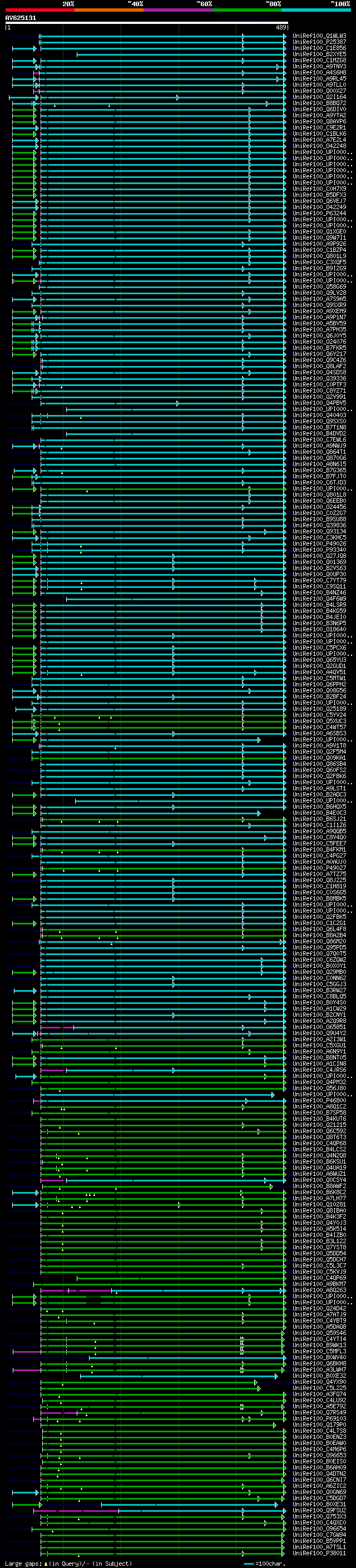The height and width of the screenshot is (1568, 356).
Task: Select hit UniRef100_P25387
Action: [319, 42]
